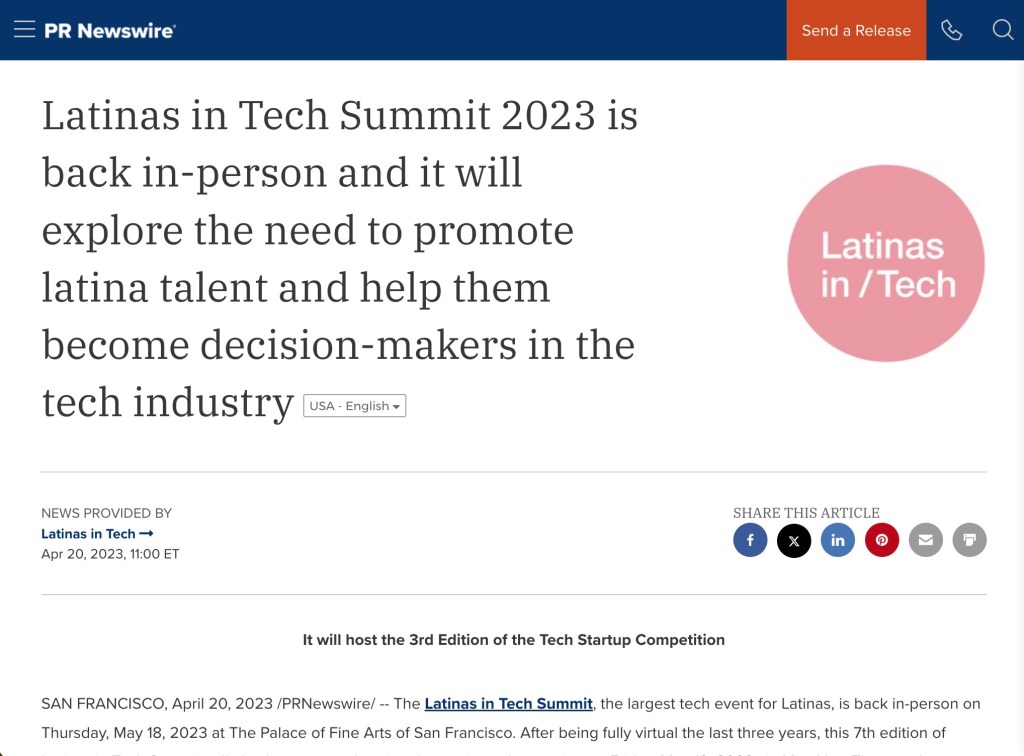
Task: Click the 3rd Edition Tech Startup Competition subheading
Action: pos(514,640)
